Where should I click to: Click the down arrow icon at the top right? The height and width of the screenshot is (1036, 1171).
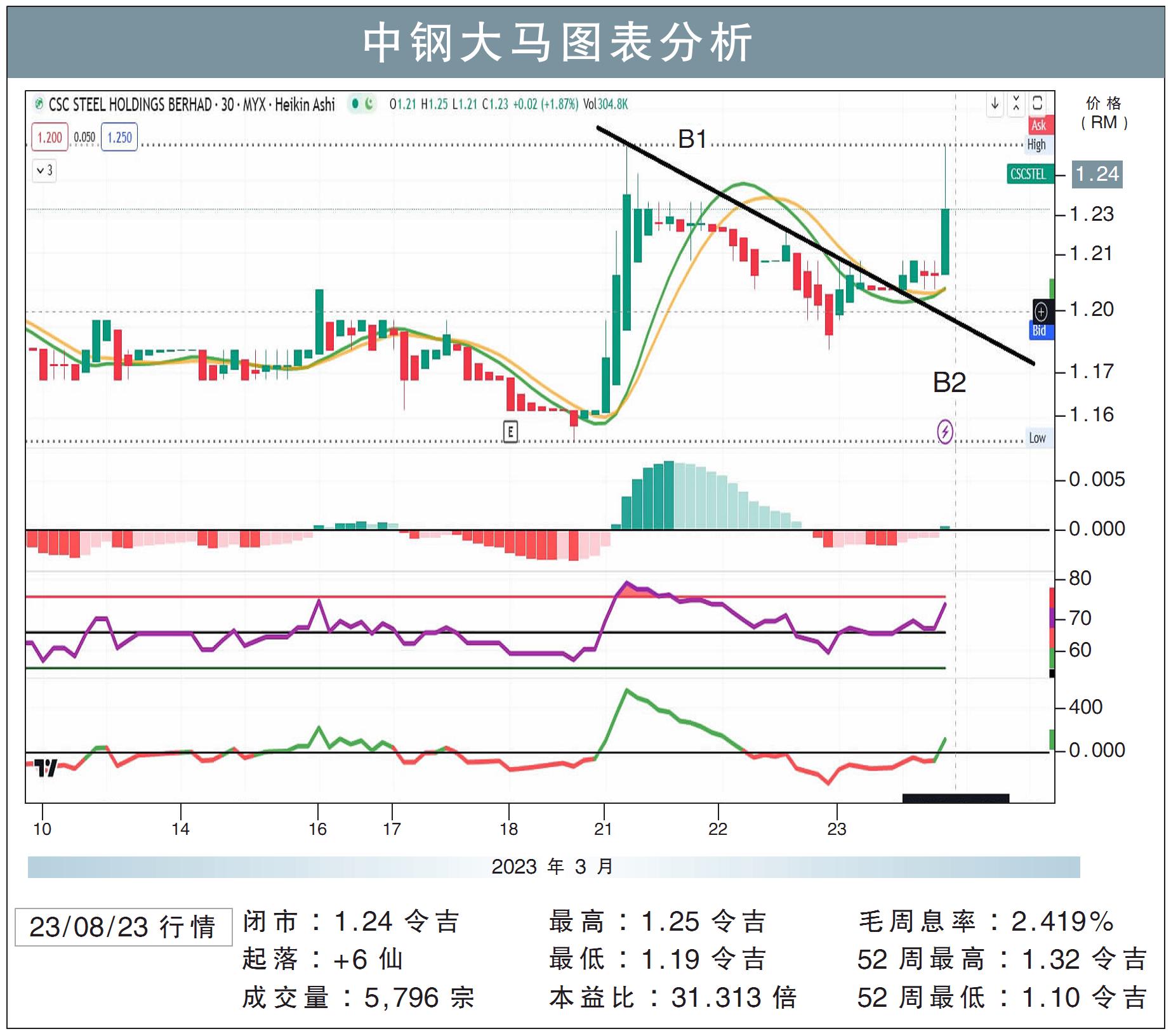click(995, 103)
